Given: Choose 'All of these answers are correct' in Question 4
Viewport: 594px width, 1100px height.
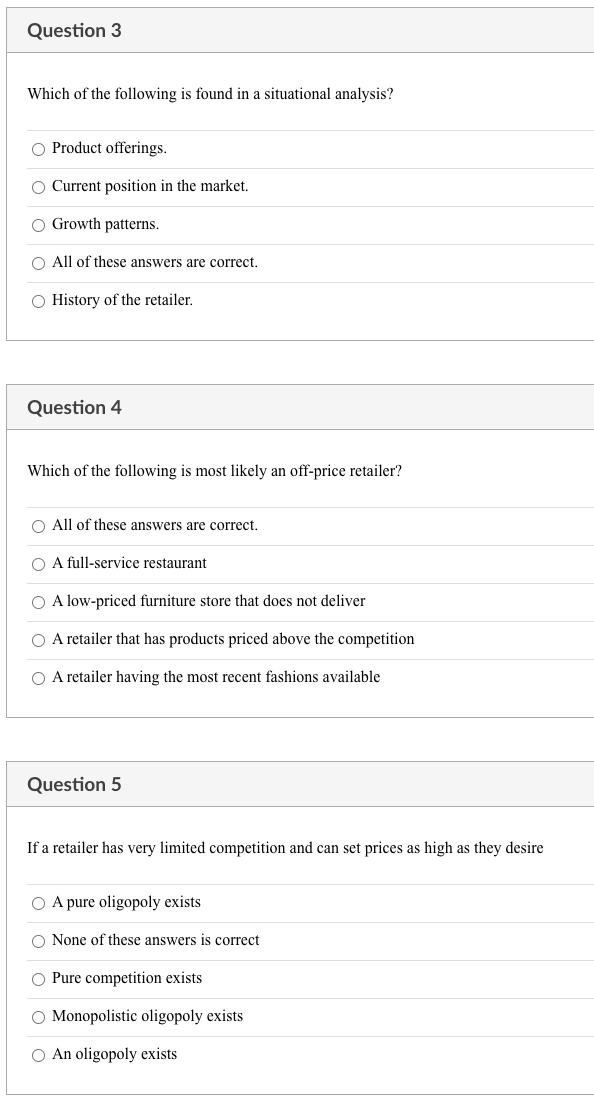Looking at the screenshot, I should tap(38, 525).
